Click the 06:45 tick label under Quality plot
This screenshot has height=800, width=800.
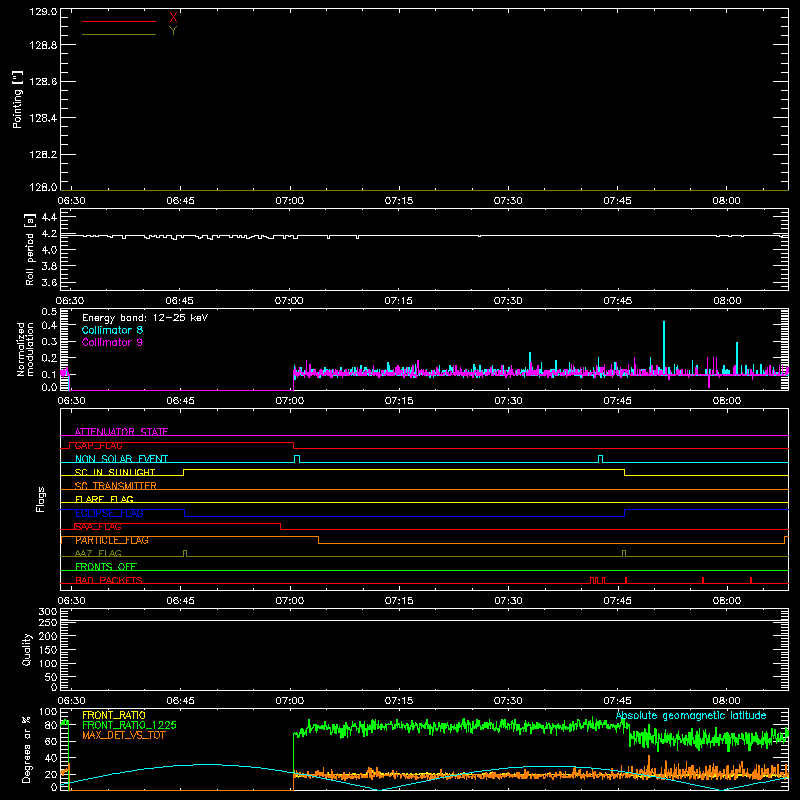tap(180, 701)
